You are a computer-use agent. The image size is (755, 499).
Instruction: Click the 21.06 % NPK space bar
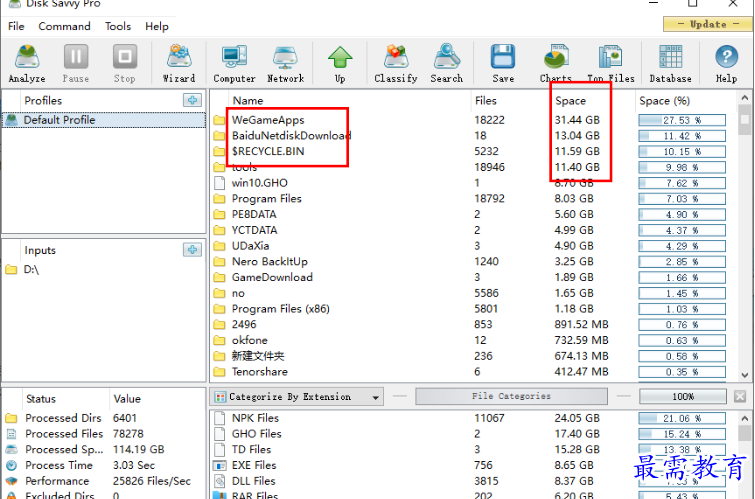682,418
